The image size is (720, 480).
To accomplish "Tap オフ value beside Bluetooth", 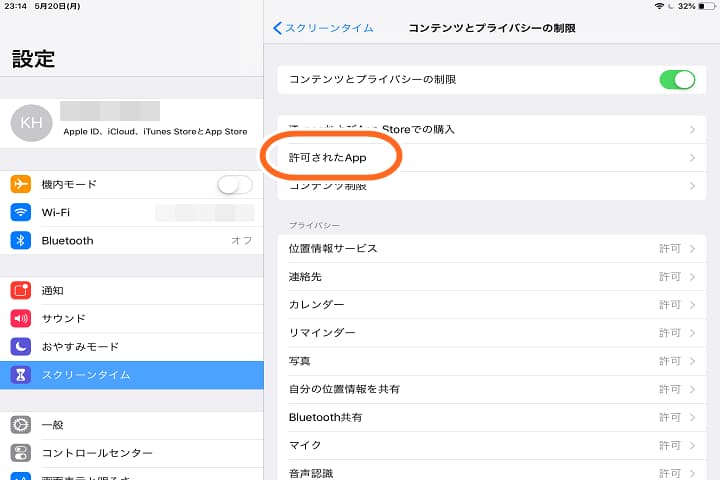I will click(242, 241).
